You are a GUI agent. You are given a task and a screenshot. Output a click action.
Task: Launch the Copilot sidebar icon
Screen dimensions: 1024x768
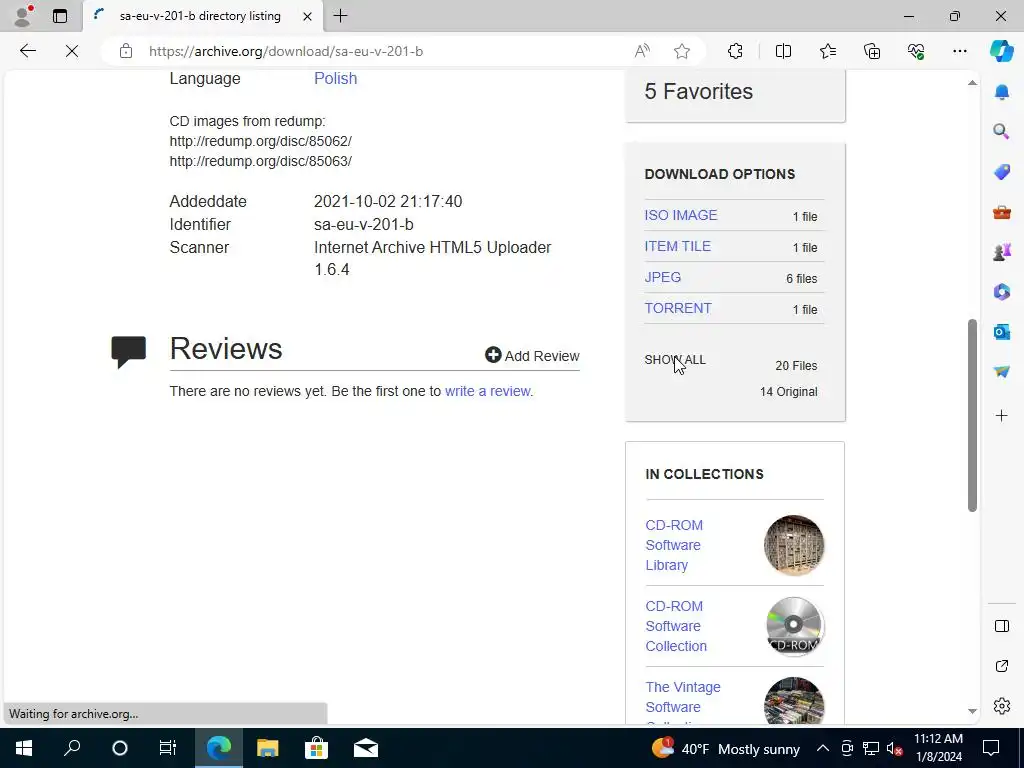(x=1001, y=51)
